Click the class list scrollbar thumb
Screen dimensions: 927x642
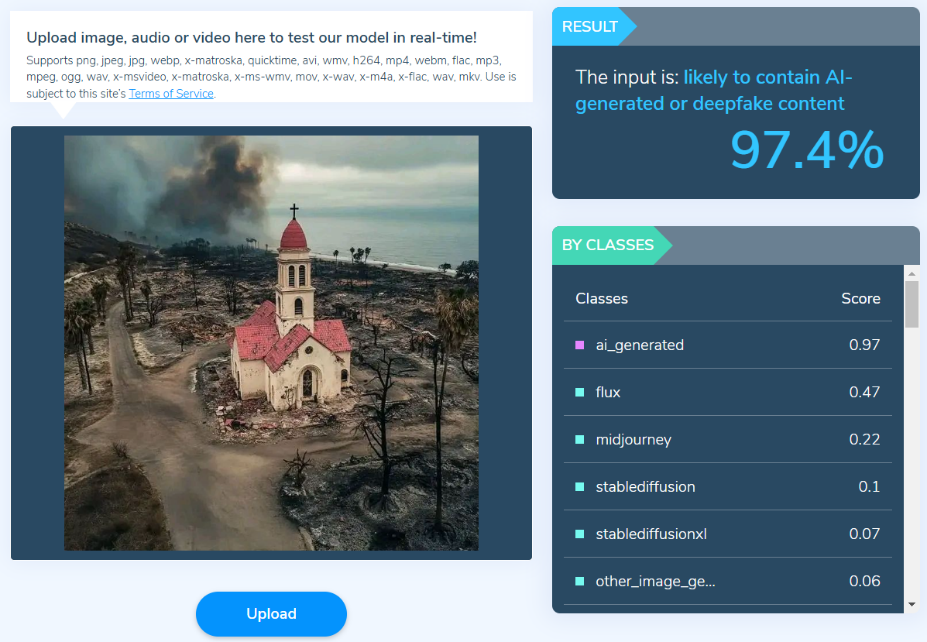(911, 304)
